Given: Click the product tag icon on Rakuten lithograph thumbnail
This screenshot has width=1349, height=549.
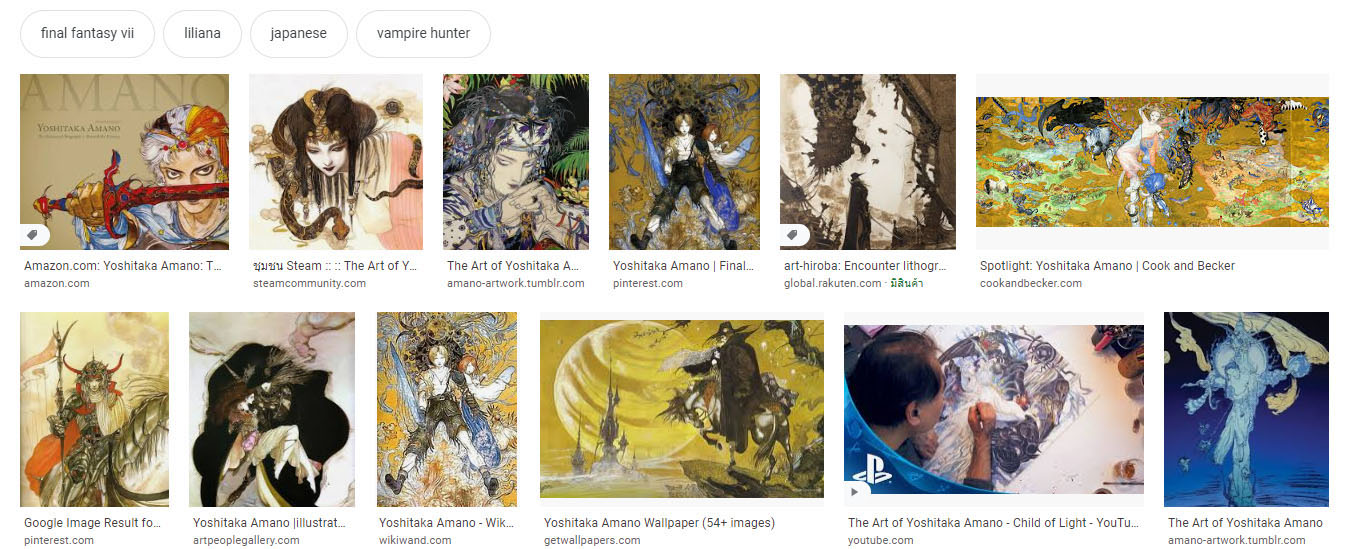Looking at the screenshot, I should (x=795, y=236).
